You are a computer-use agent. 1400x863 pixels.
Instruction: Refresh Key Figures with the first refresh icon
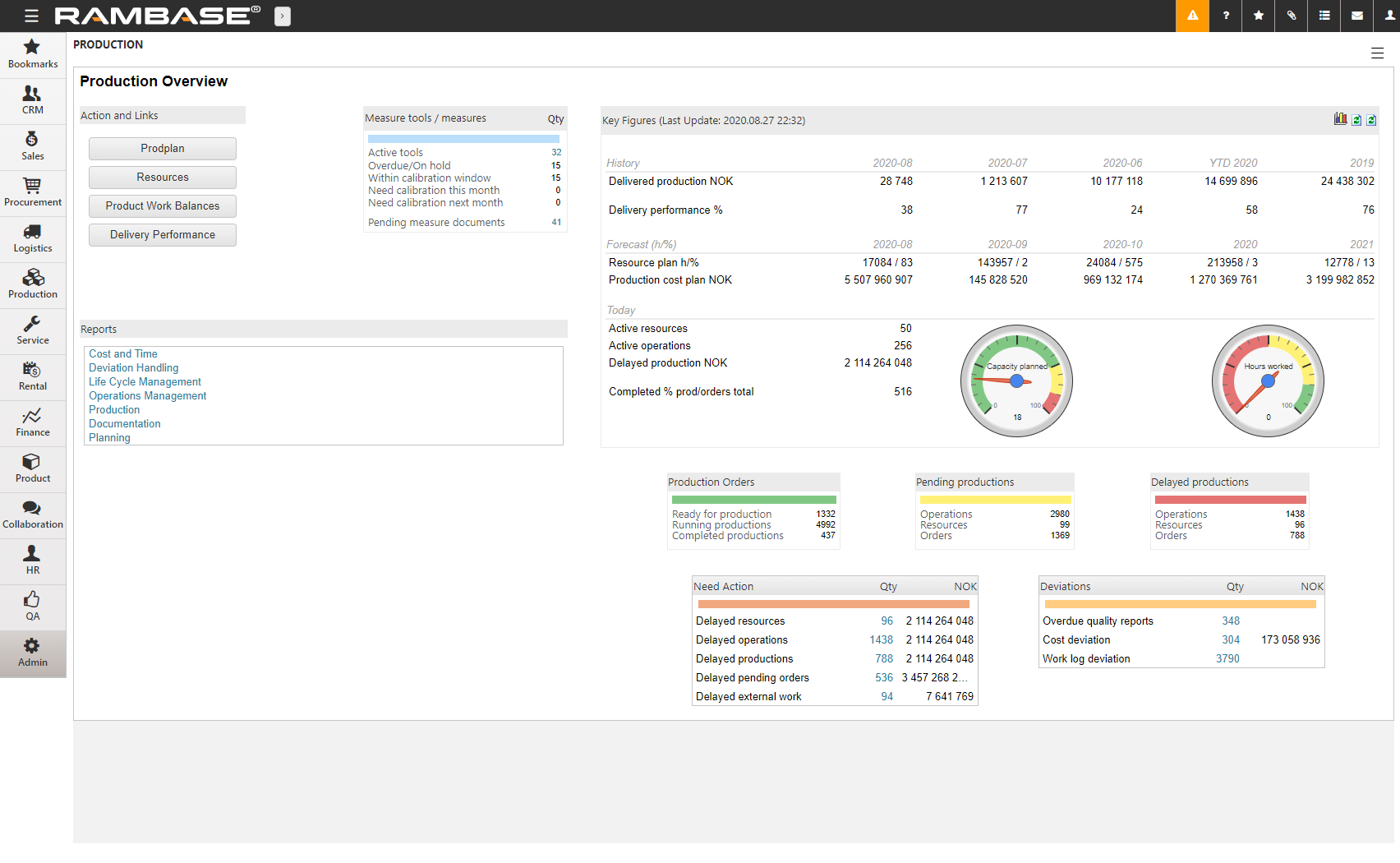[x=1356, y=119]
